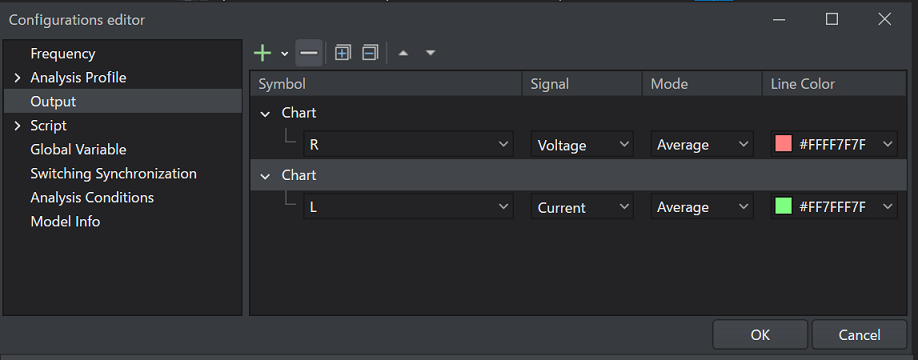Click the Mode column header
918x360 pixels.
click(702, 84)
